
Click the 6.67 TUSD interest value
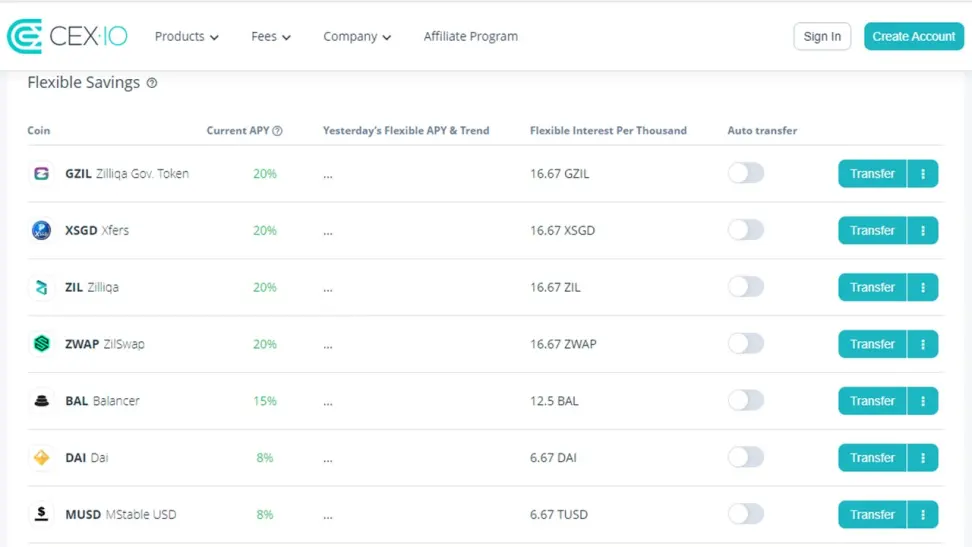point(559,514)
